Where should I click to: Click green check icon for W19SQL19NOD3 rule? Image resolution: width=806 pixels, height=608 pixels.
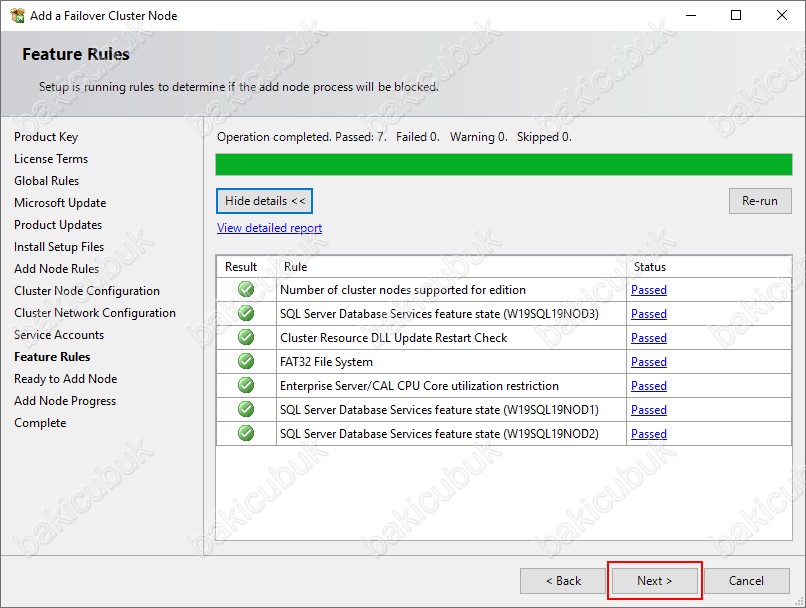(246, 313)
